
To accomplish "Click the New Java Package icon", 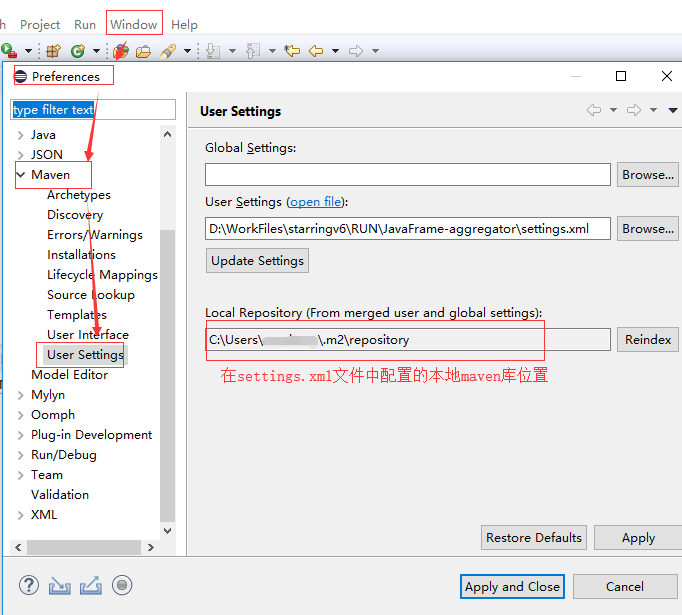I will point(53,51).
